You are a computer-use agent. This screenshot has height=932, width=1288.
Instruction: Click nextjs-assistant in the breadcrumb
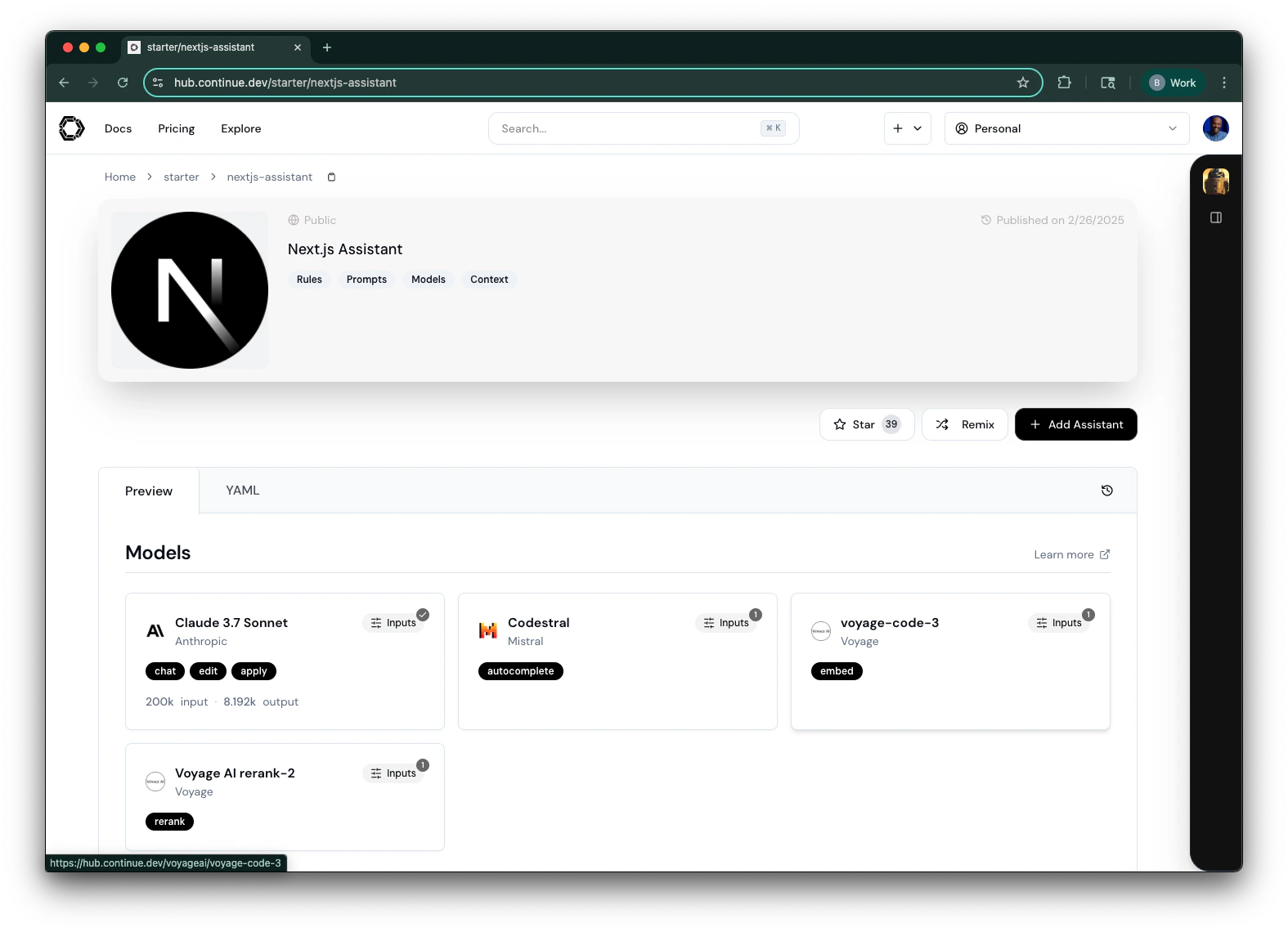coord(270,177)
